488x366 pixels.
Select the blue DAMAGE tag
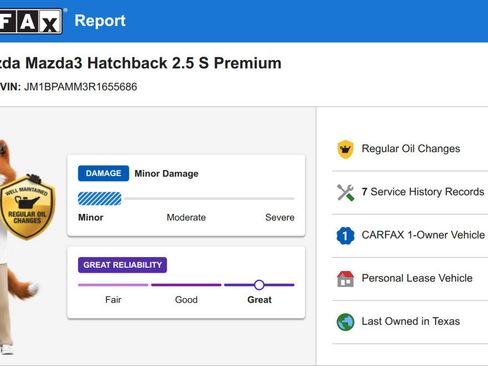pos(103,173)
